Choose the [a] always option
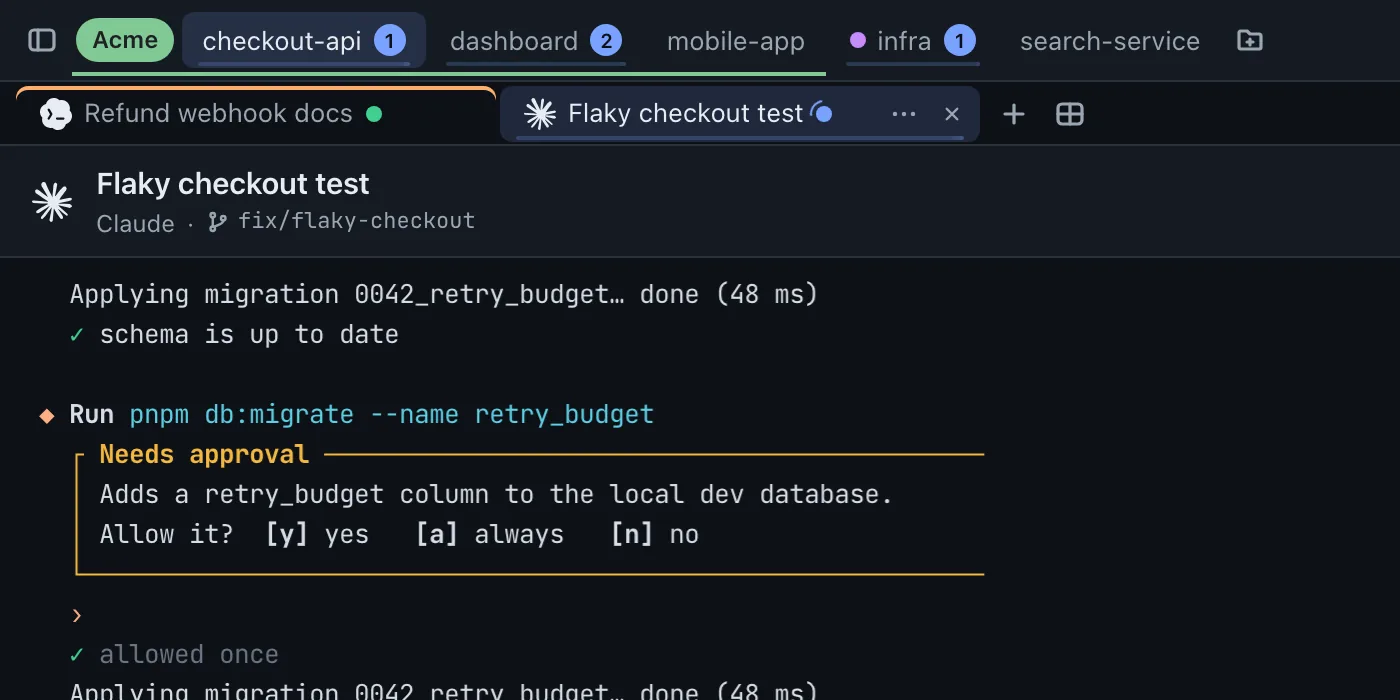 click(490, 534)
